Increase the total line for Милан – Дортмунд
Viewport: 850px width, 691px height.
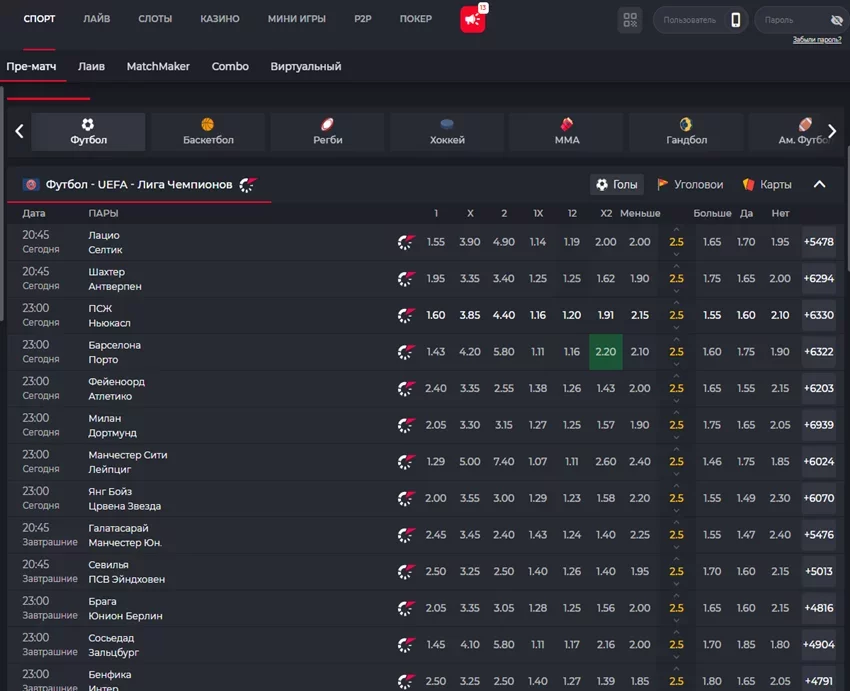[676, 413]
